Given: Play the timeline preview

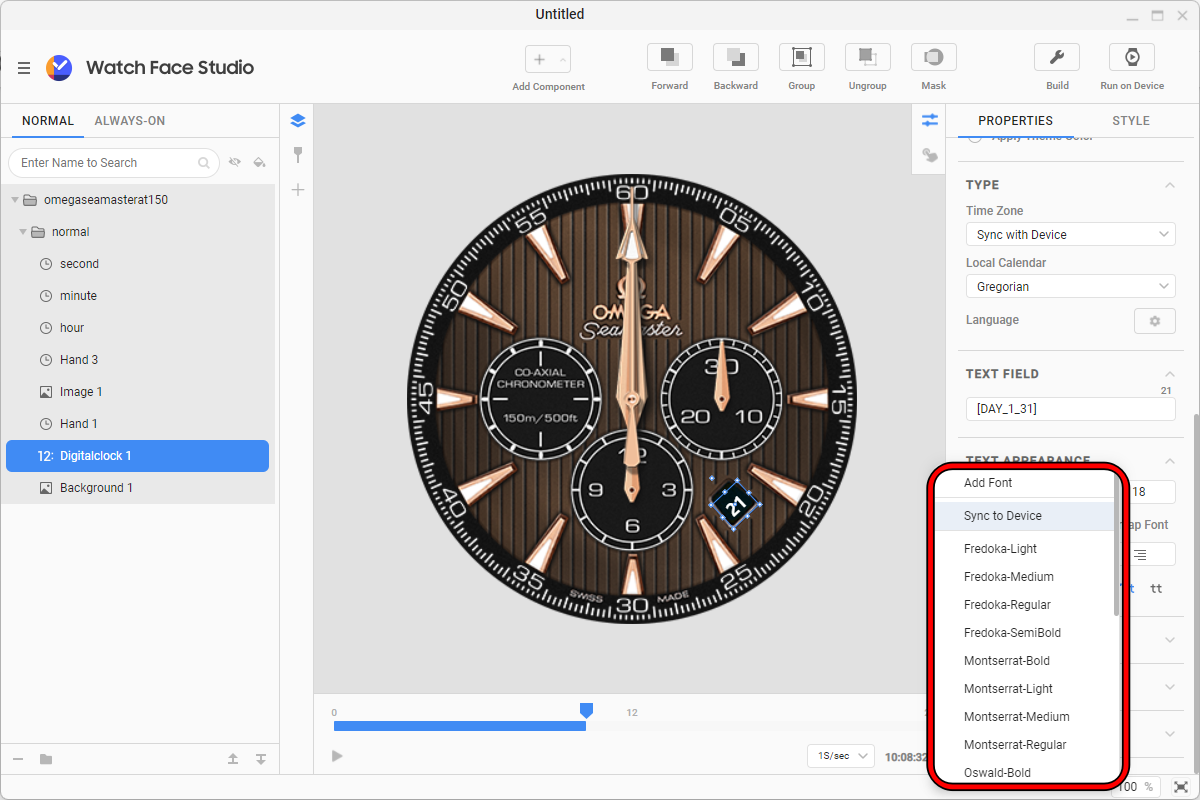Looking at the screenshot, I should (337, 756).
